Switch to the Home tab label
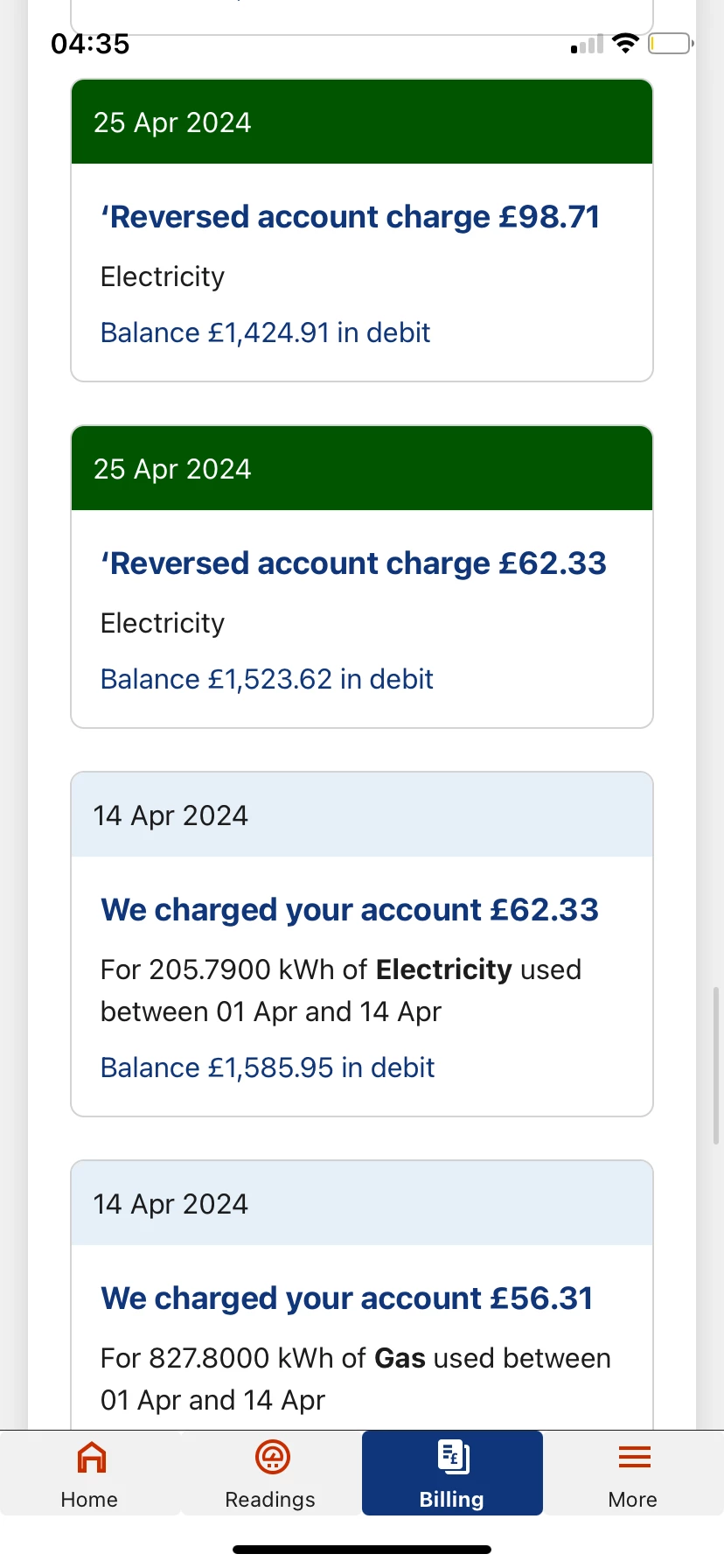Image resolution: width=724 pixels, height=1568 pixels. [89, 1500]
